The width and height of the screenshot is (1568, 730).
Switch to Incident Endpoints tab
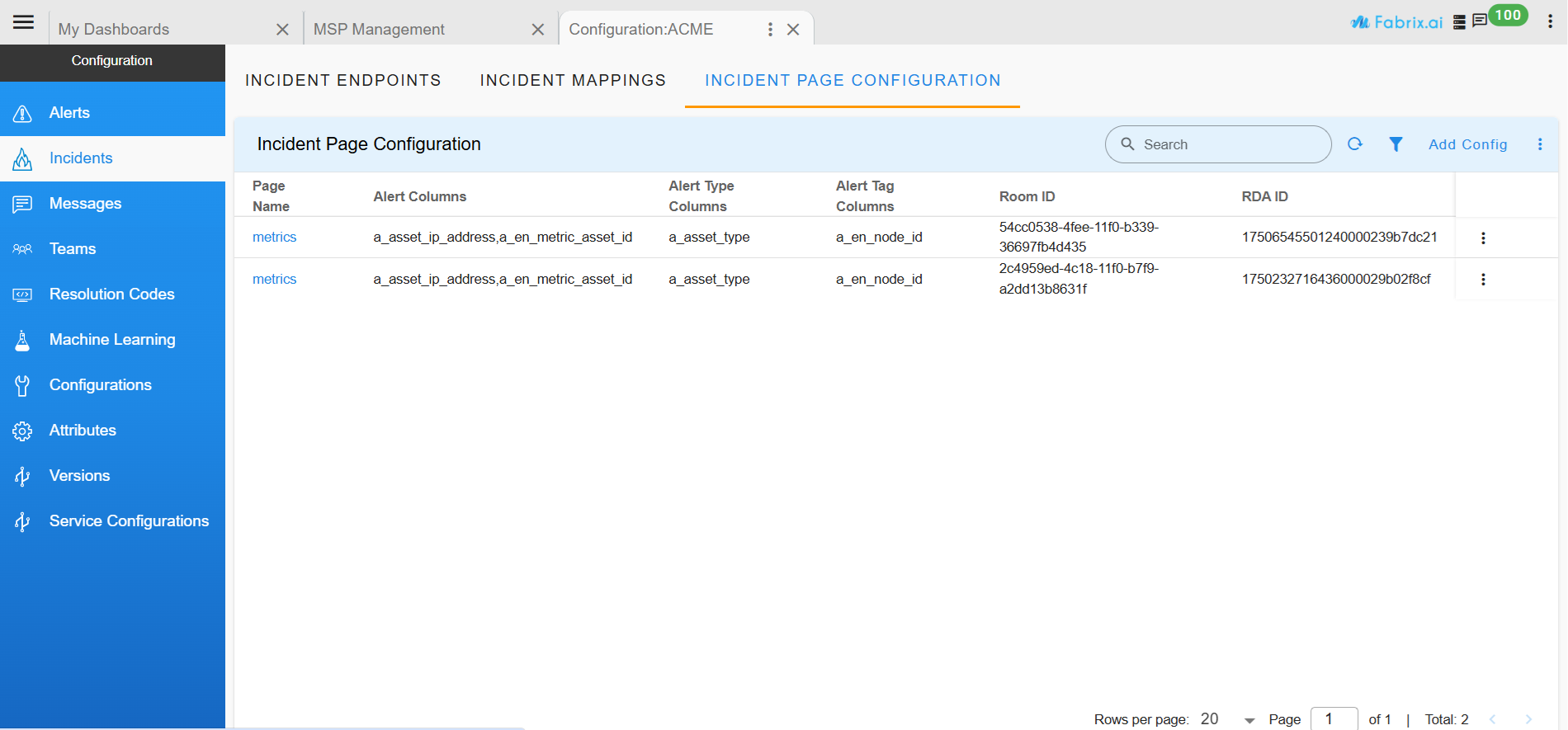(x=342, y=80)
